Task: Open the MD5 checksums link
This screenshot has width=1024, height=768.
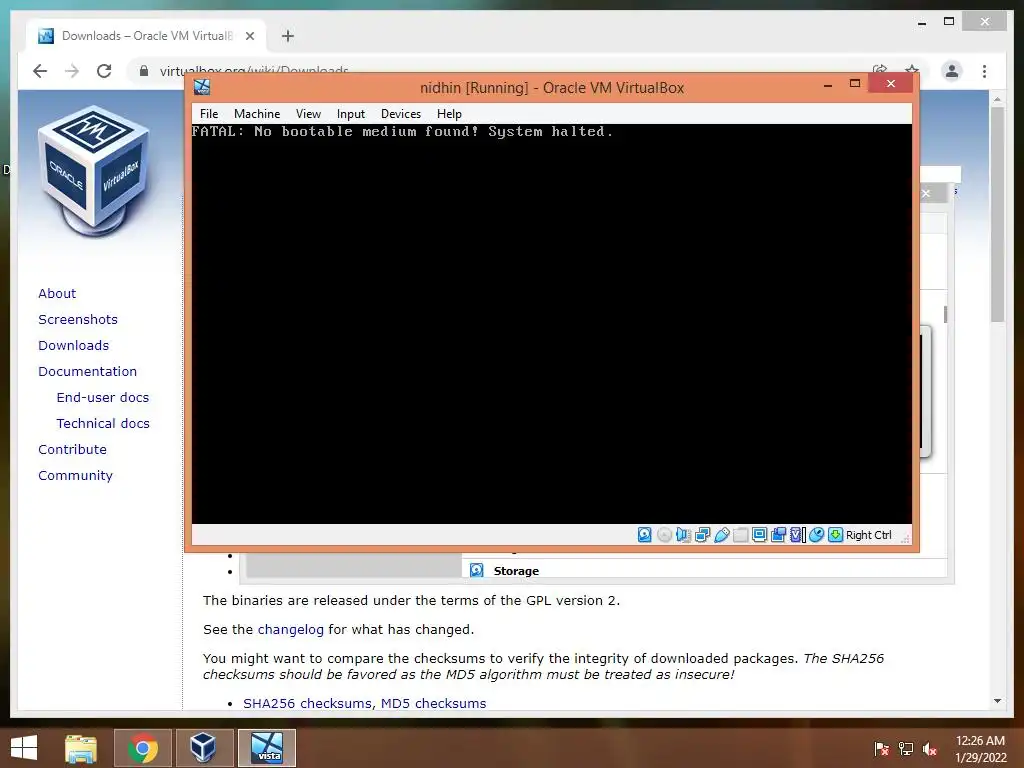Action: click(x=434, y=703)
